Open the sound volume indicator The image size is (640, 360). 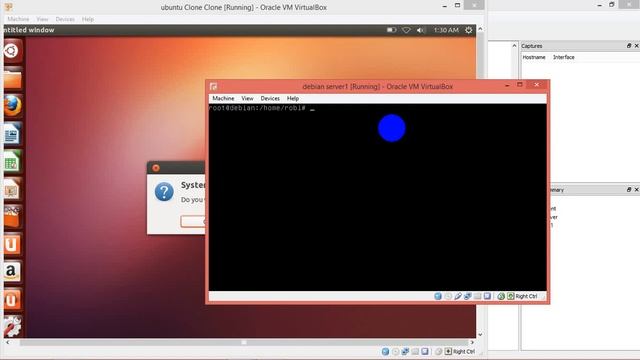tap(421, 30)
